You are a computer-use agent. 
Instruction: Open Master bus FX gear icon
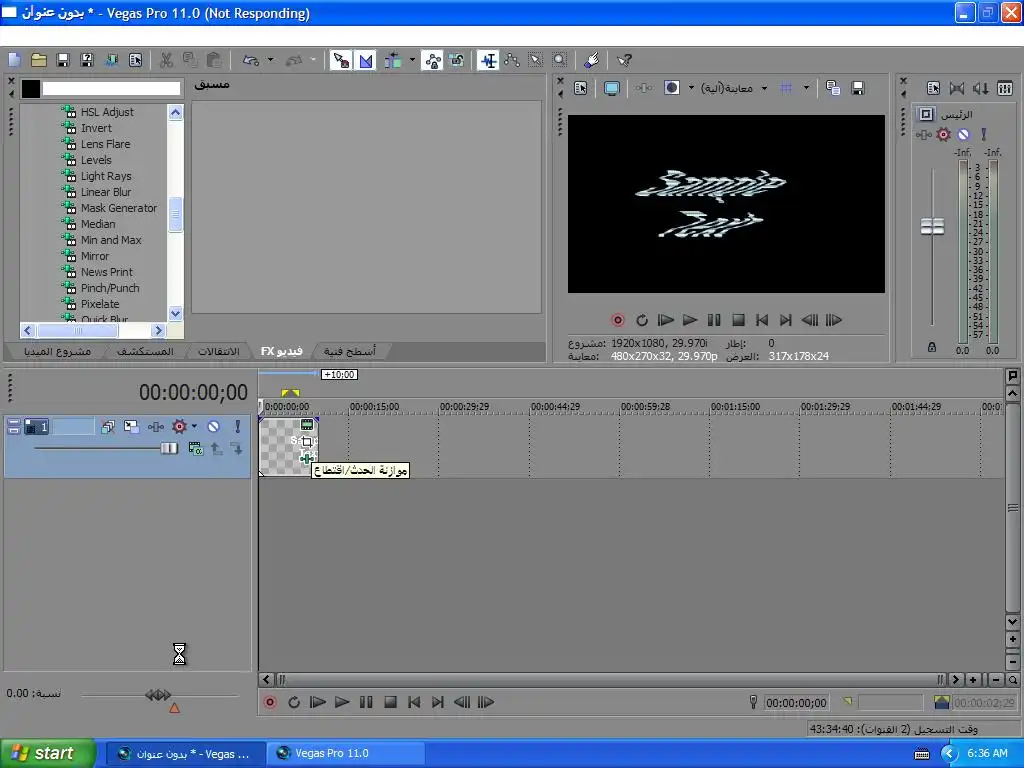pos(944,135)
